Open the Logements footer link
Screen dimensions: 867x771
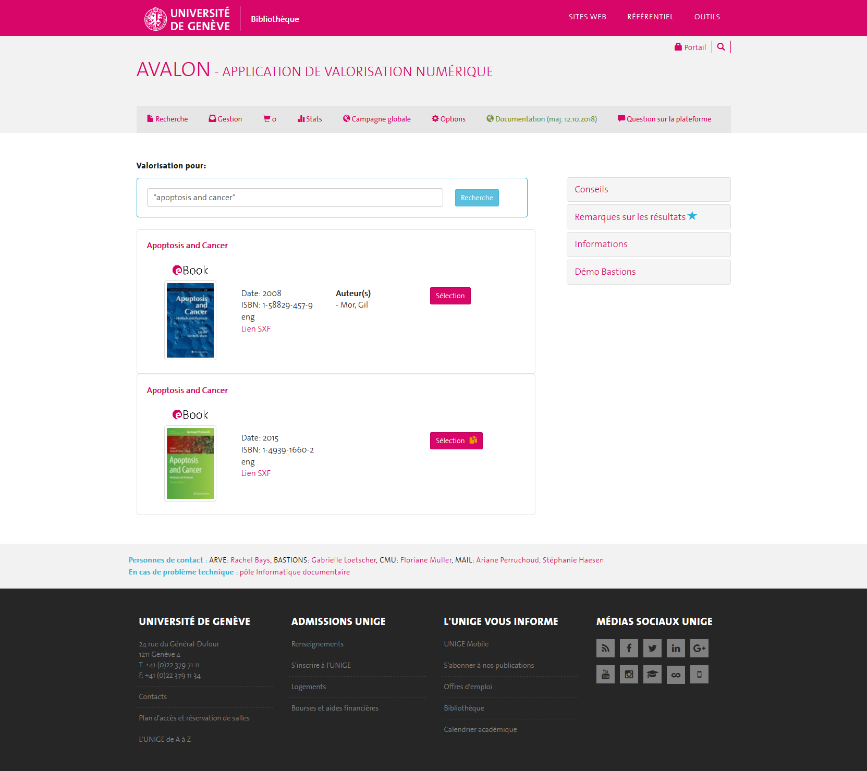[309, 686]
